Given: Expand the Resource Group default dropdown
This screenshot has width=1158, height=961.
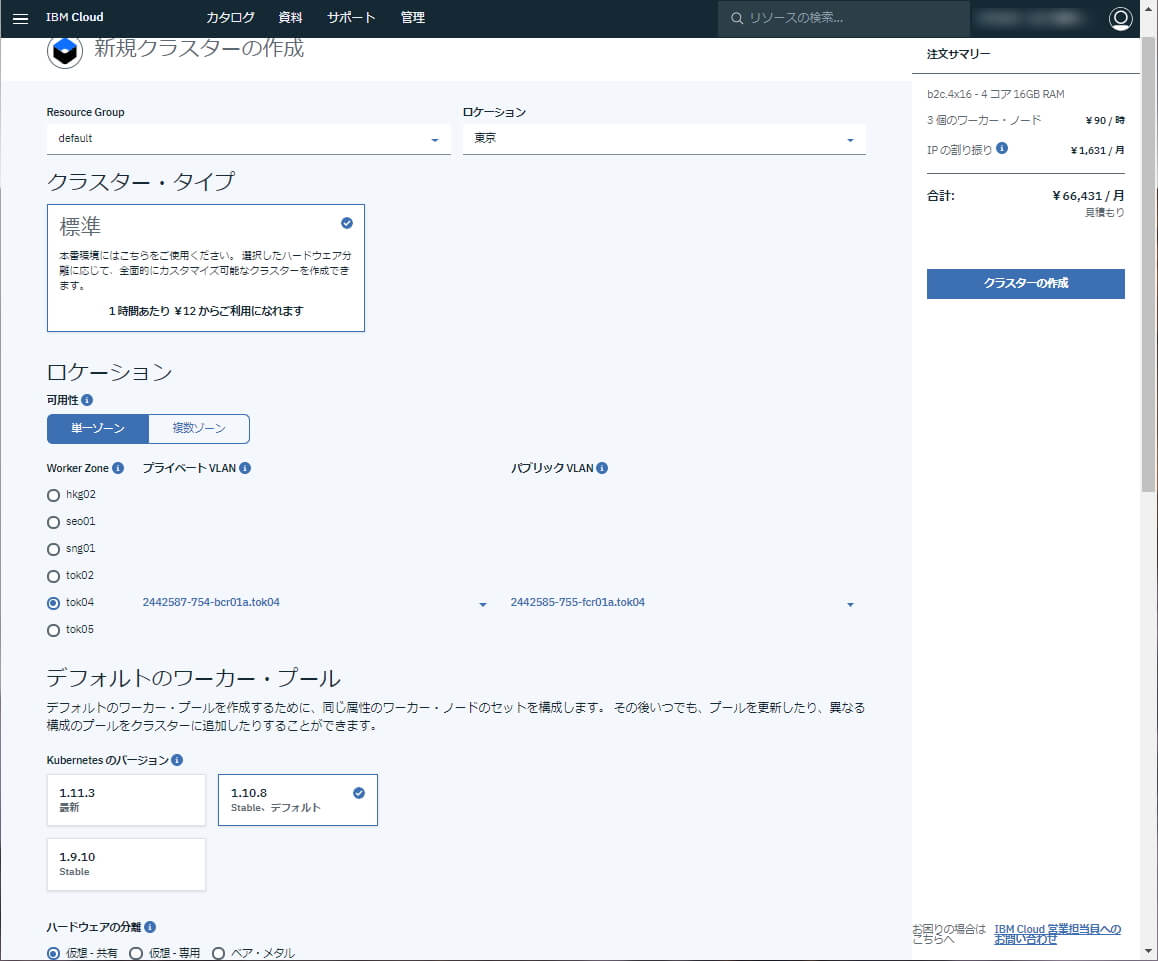Looking at the screenshot, I should (248, 139).
